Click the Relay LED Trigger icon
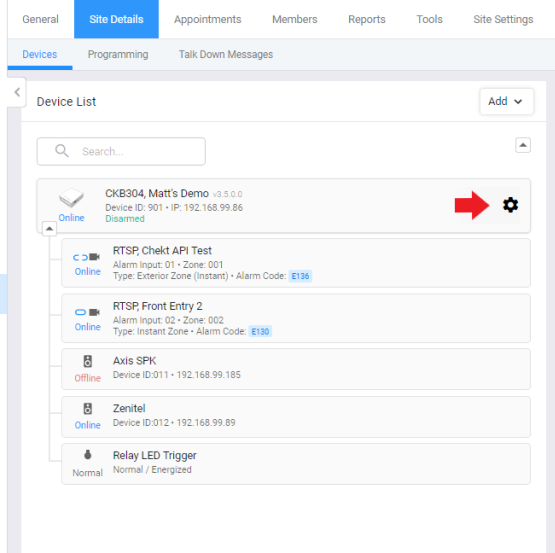This screenshot has width=555, height=553. [x=87, y=455]
